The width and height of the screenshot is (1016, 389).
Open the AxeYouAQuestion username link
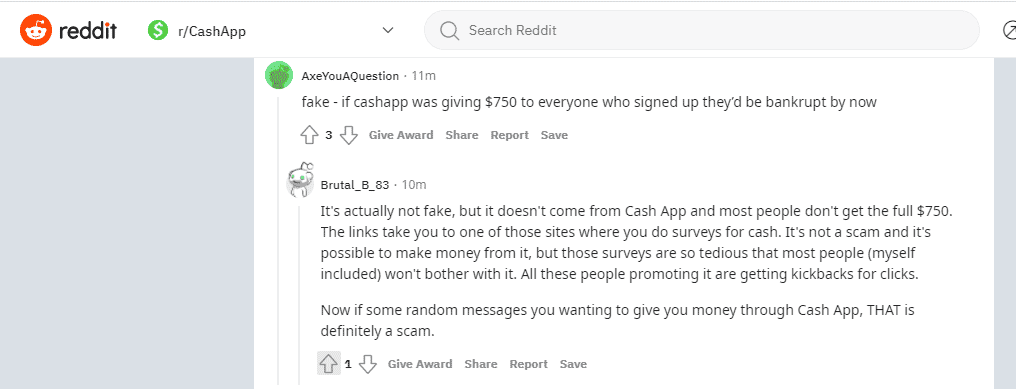point(351,76)
